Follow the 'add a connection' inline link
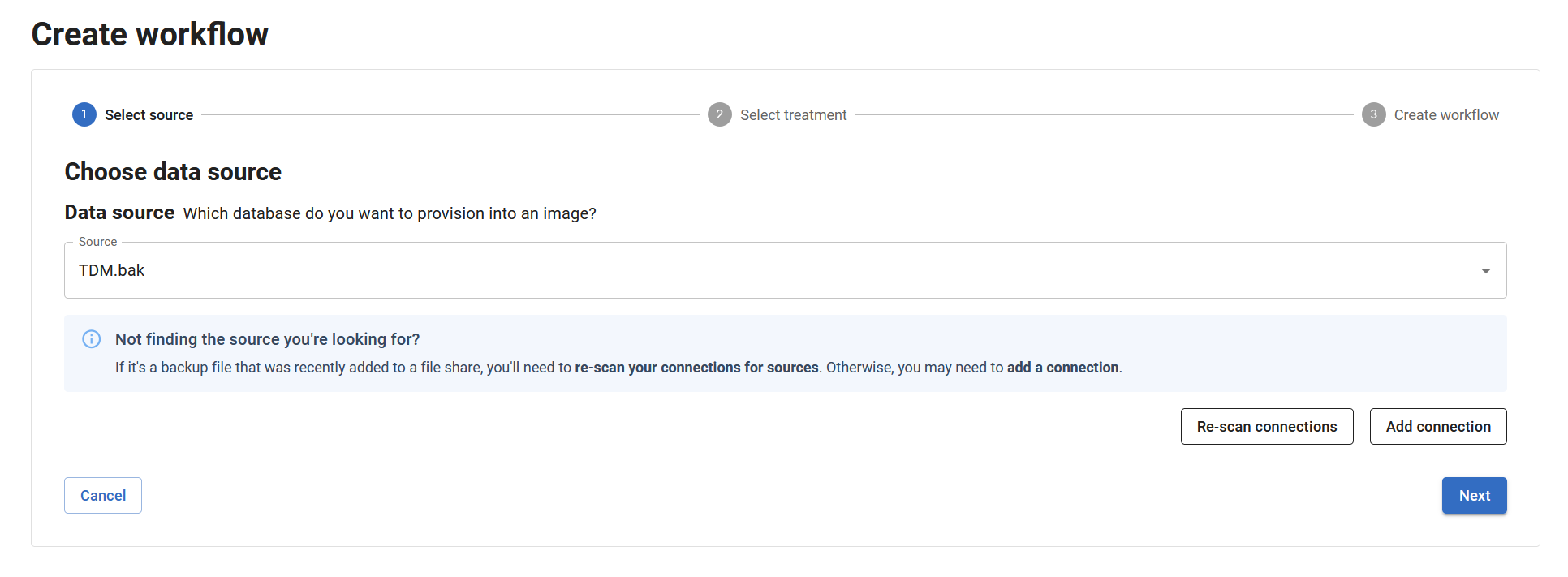The image size is (1568, 577). (1062, 368)
